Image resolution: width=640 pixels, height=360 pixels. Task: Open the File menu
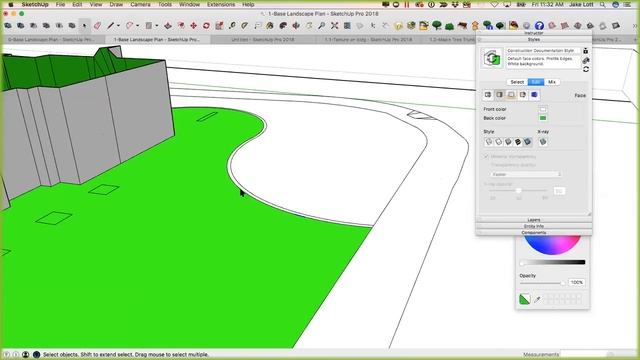pos(60,4)
